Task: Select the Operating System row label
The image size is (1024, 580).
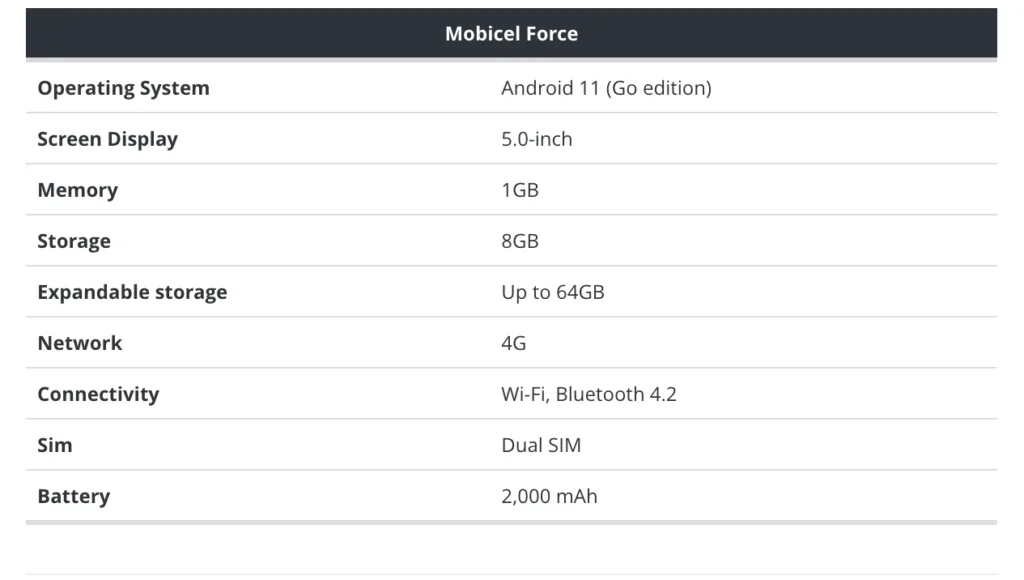Action: 123,88
